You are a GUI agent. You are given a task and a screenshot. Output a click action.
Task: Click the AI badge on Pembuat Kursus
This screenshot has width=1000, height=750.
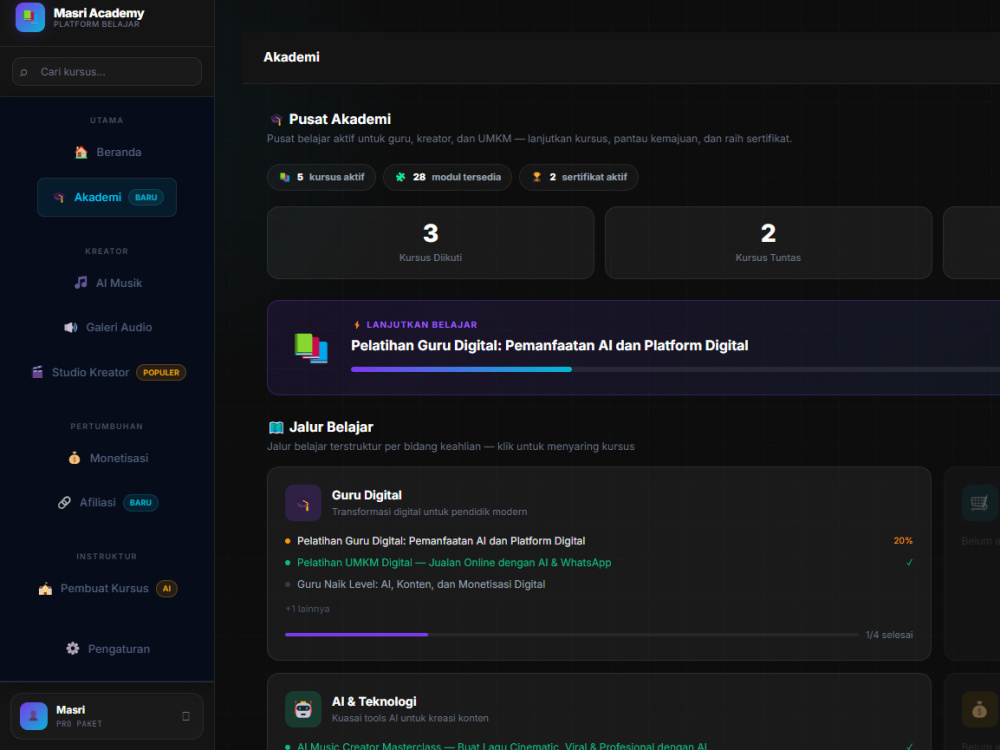point(167,589)
